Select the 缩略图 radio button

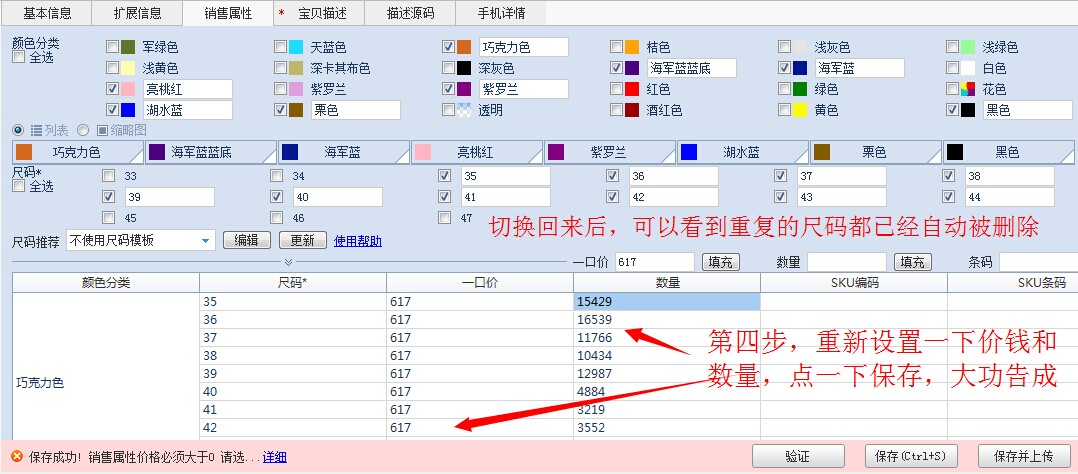pos(83,130)
